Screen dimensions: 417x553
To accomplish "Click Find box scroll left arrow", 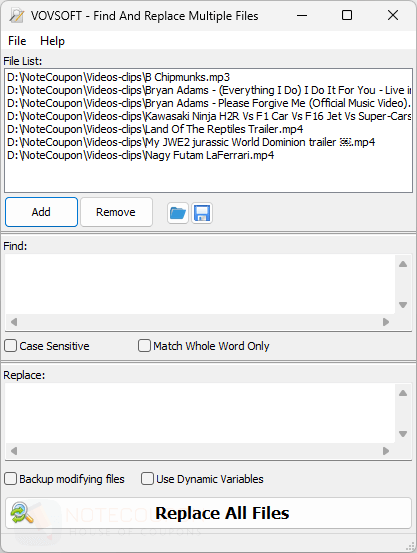I will pos(14,322).
